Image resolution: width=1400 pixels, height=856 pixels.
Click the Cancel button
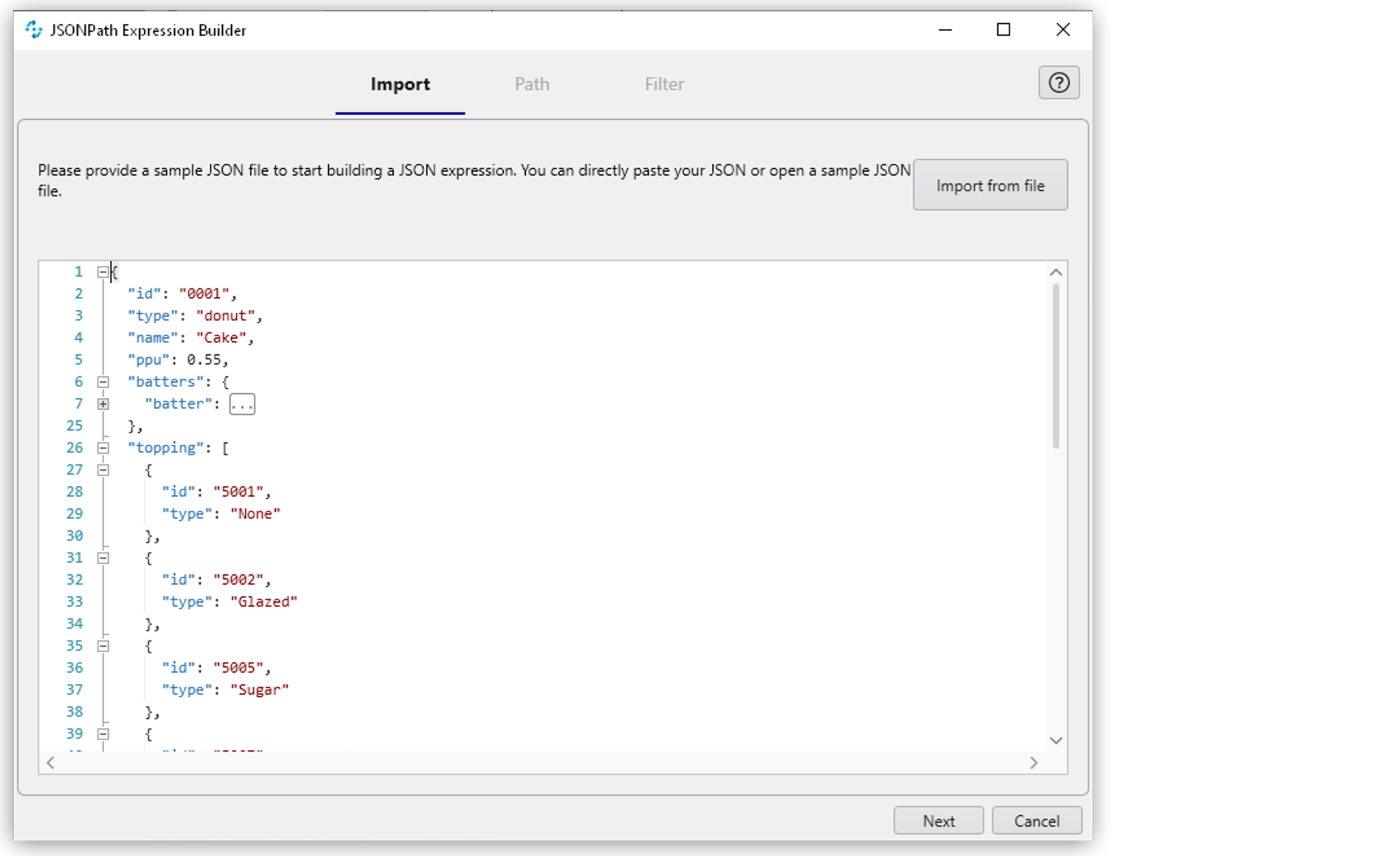pyautogui.click(x=1036, y=820)
